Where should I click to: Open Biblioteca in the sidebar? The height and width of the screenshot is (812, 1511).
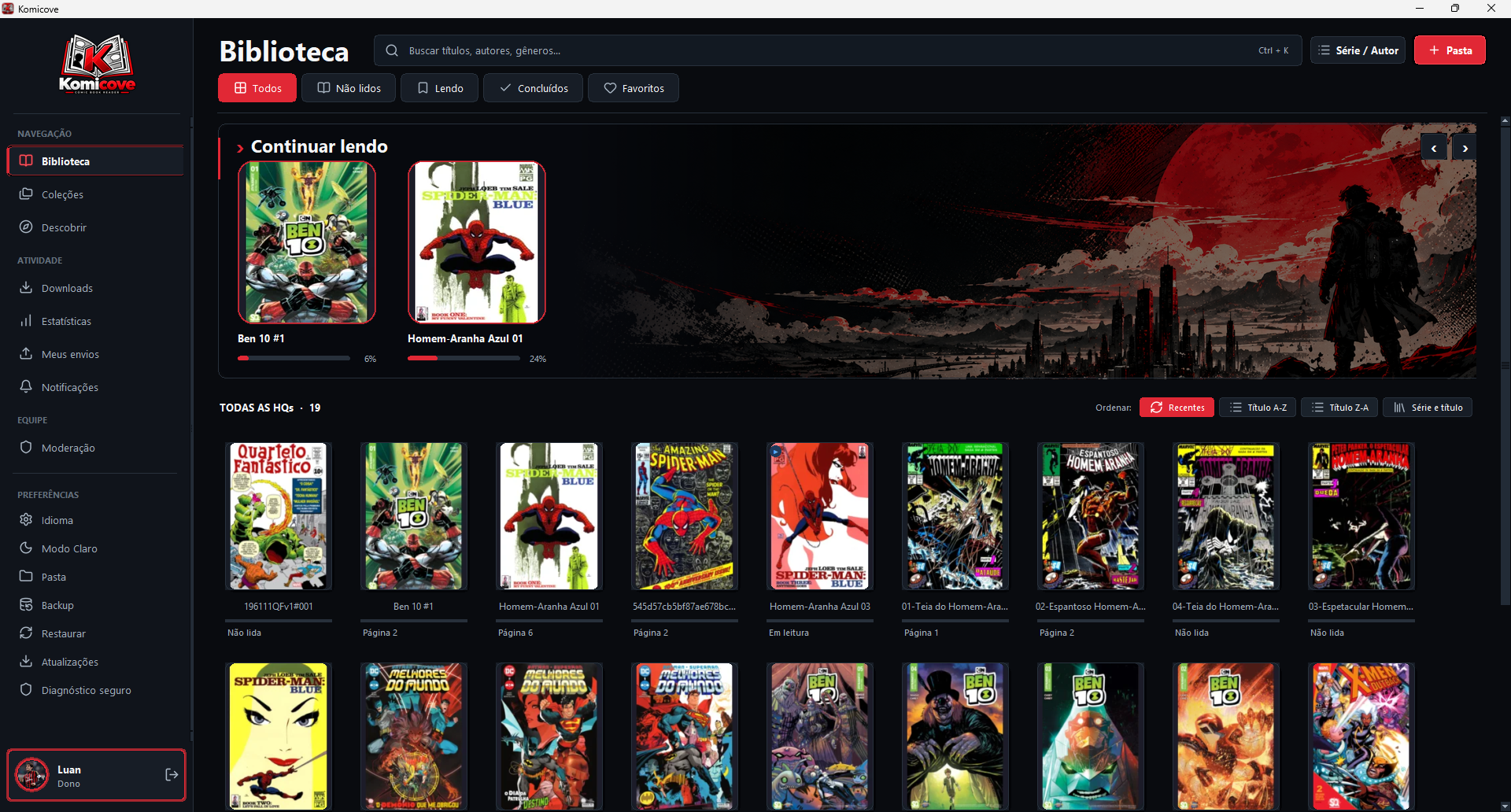tap(95, 161)
